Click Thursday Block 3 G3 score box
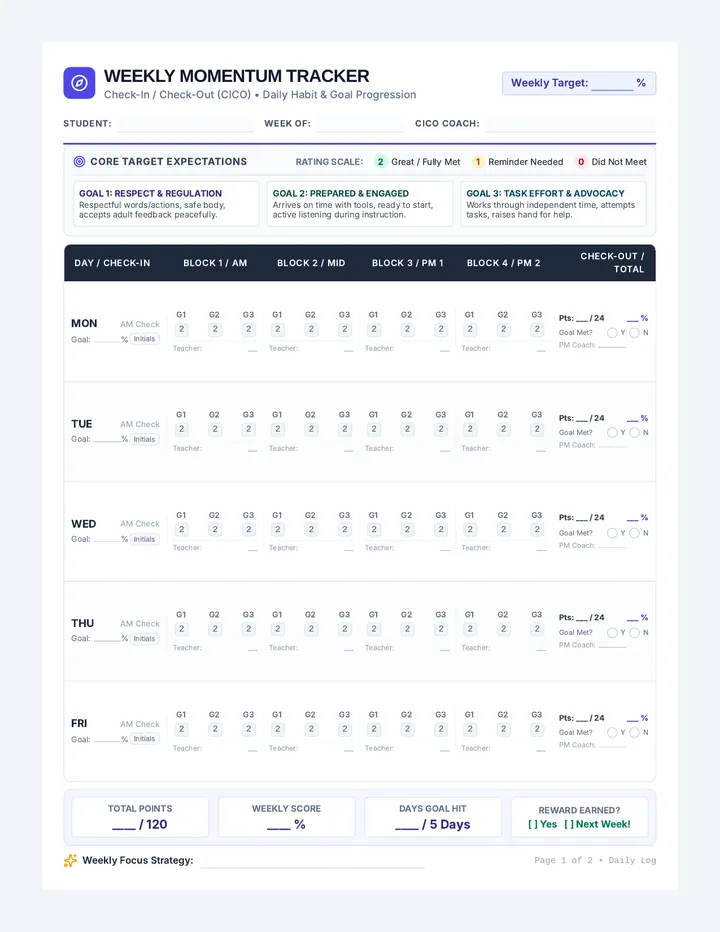This screenshot has height=932, width=720. point(441,629)
